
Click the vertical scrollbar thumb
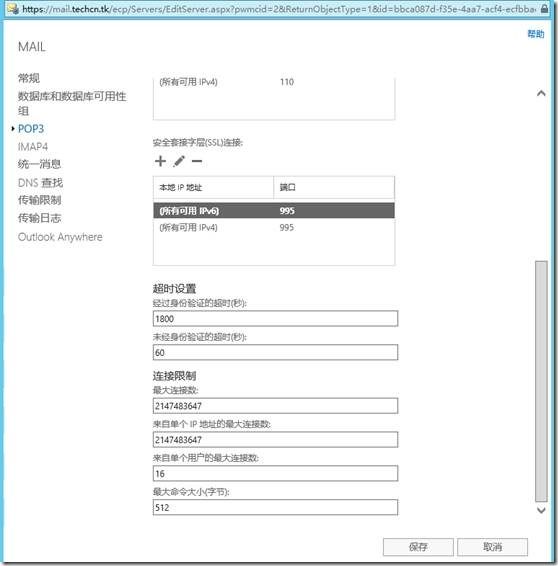(541, 381)
